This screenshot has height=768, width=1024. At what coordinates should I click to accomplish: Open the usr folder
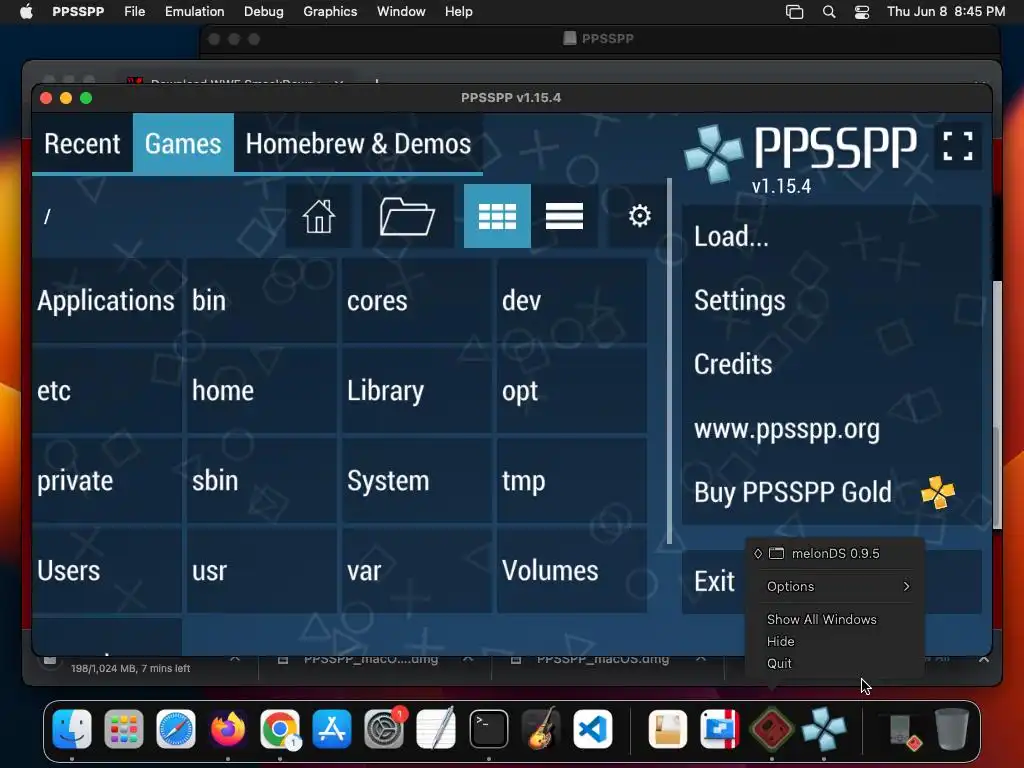coord(261,571)
